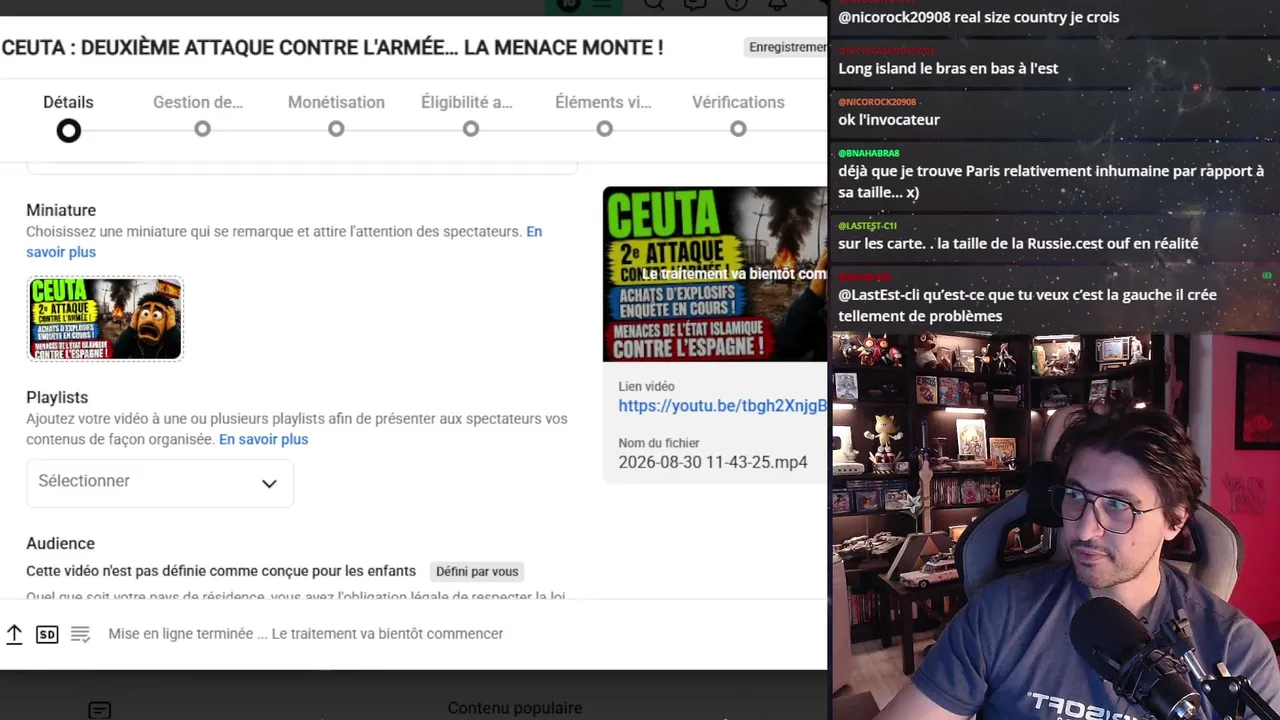Click the 'Mise en ligne terminée' status text
This screenshot has height=720, width=1280.
[306, 634]
